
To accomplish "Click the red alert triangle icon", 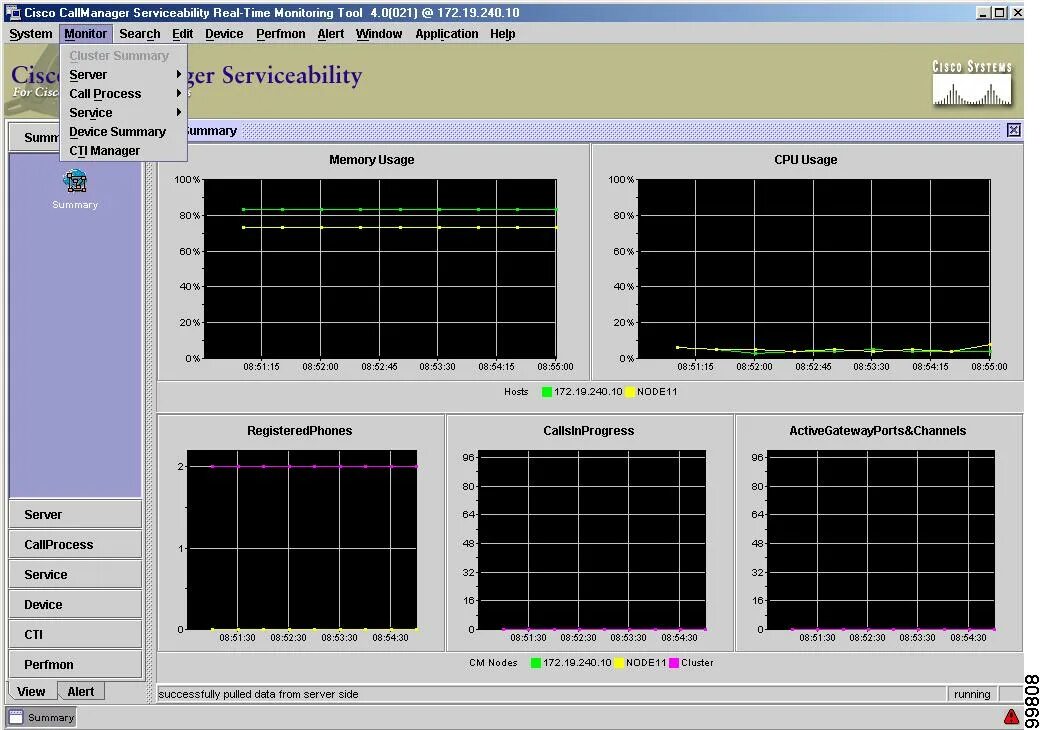I will [x=1011, y=717].
